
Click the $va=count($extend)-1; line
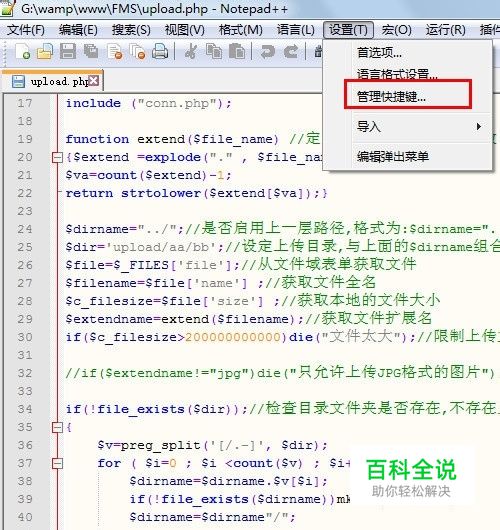coord(148,175)
